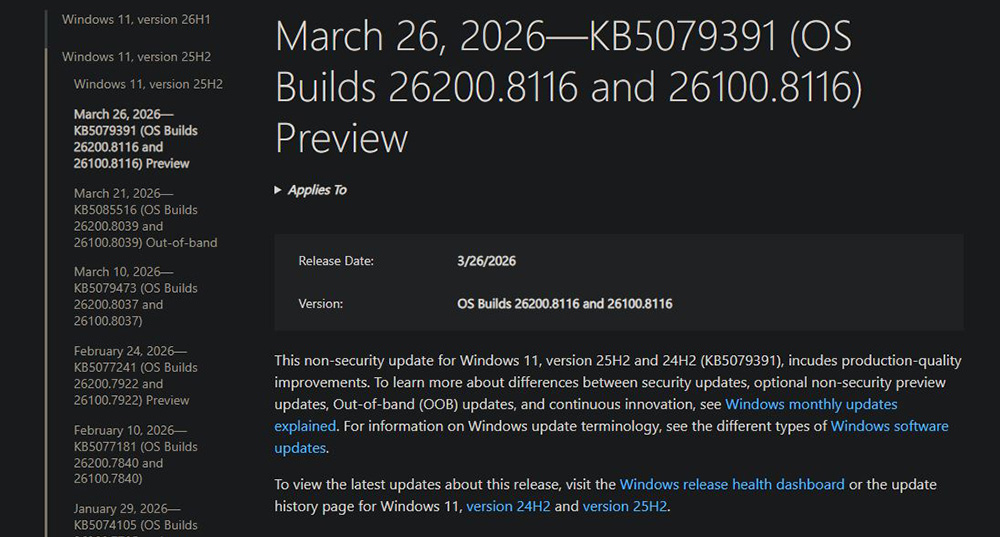1000x537 pixels.
Task: Click the OS Builds 26200.8116 version value
Action: (564, 303)
